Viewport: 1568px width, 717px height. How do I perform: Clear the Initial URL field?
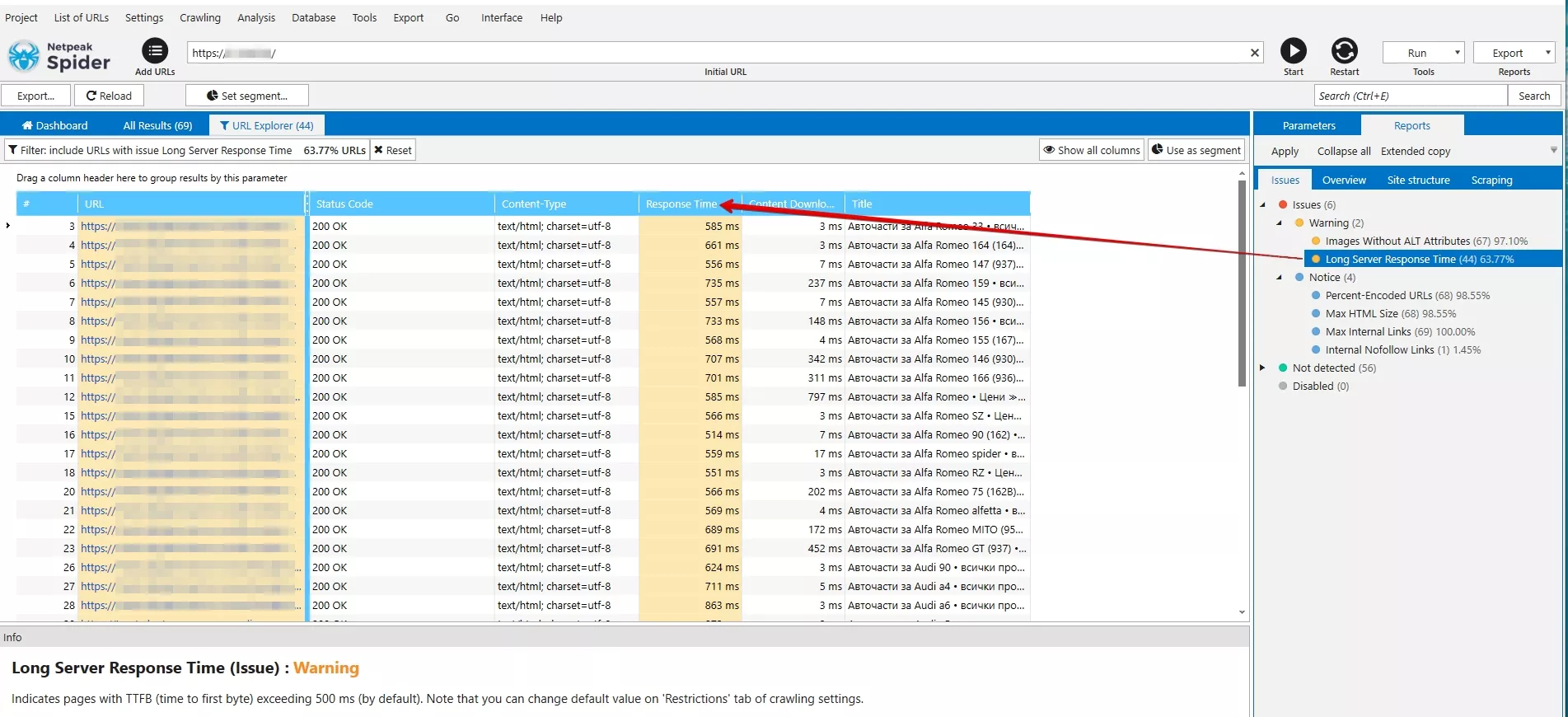pyautogui.click(x=1255, y=53)
